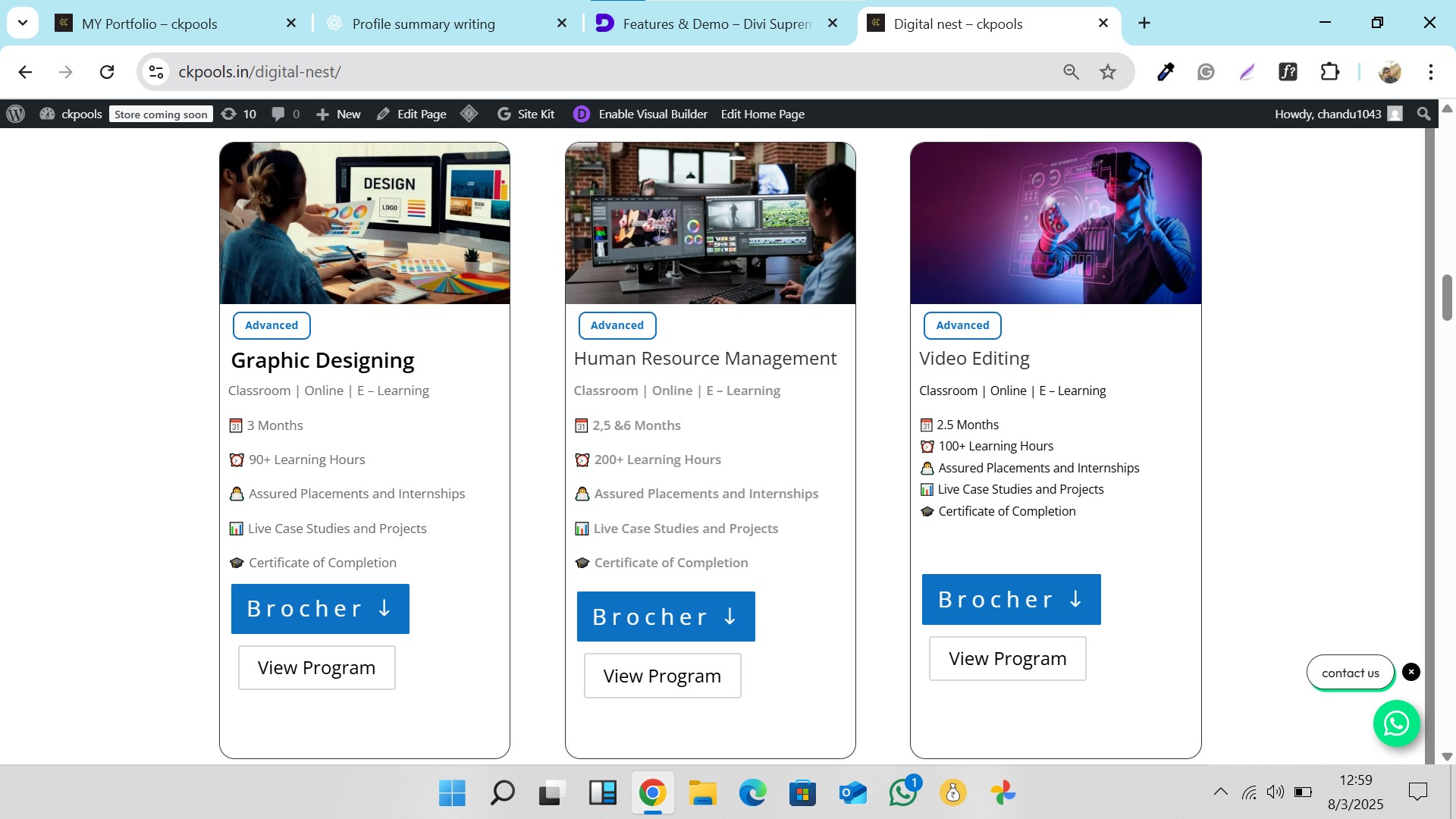
Task: Open the Divi Enable Visual Builder icon
Action: (x=581, y=114)
